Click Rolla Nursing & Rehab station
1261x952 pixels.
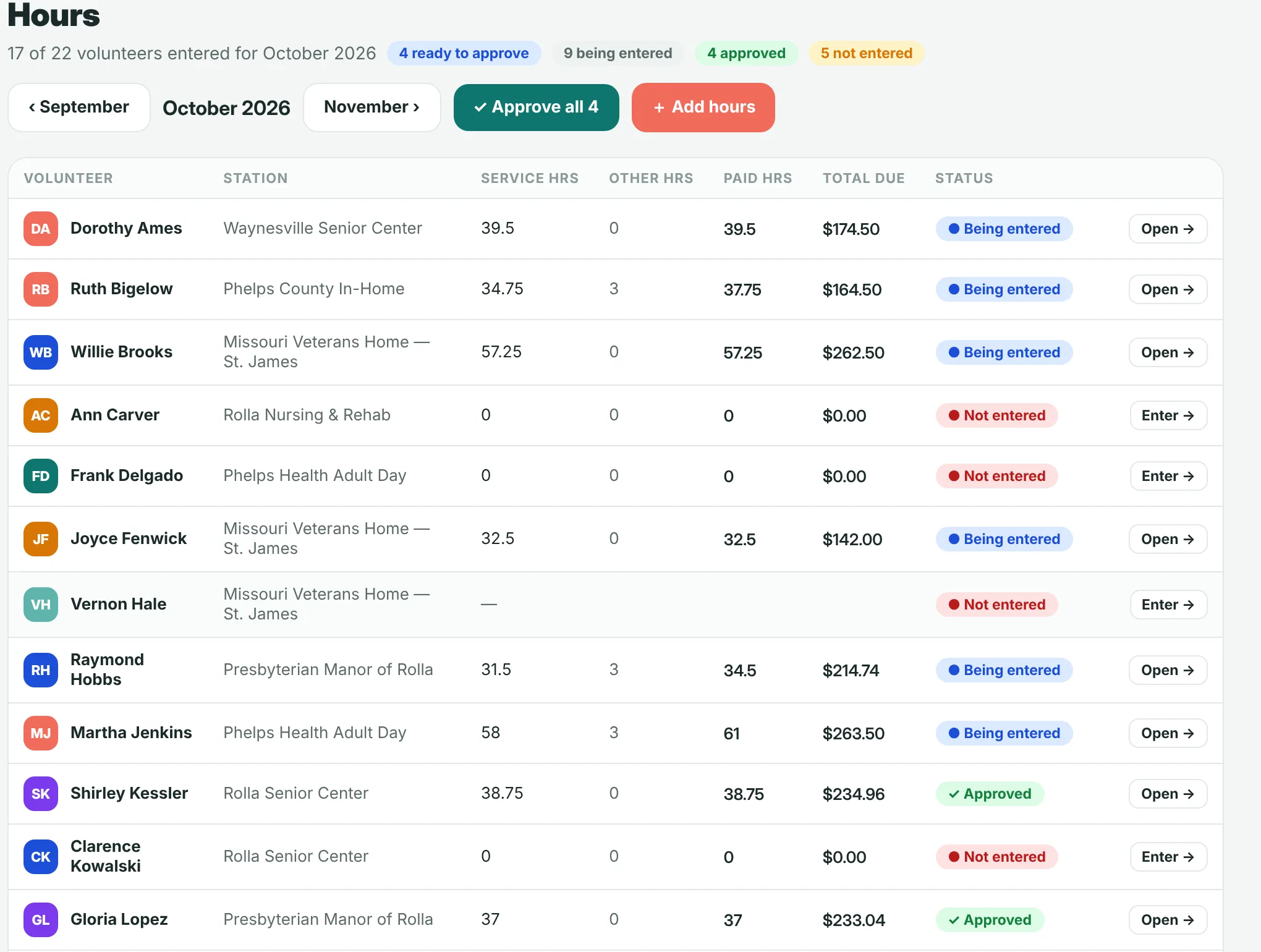(307, 415)
